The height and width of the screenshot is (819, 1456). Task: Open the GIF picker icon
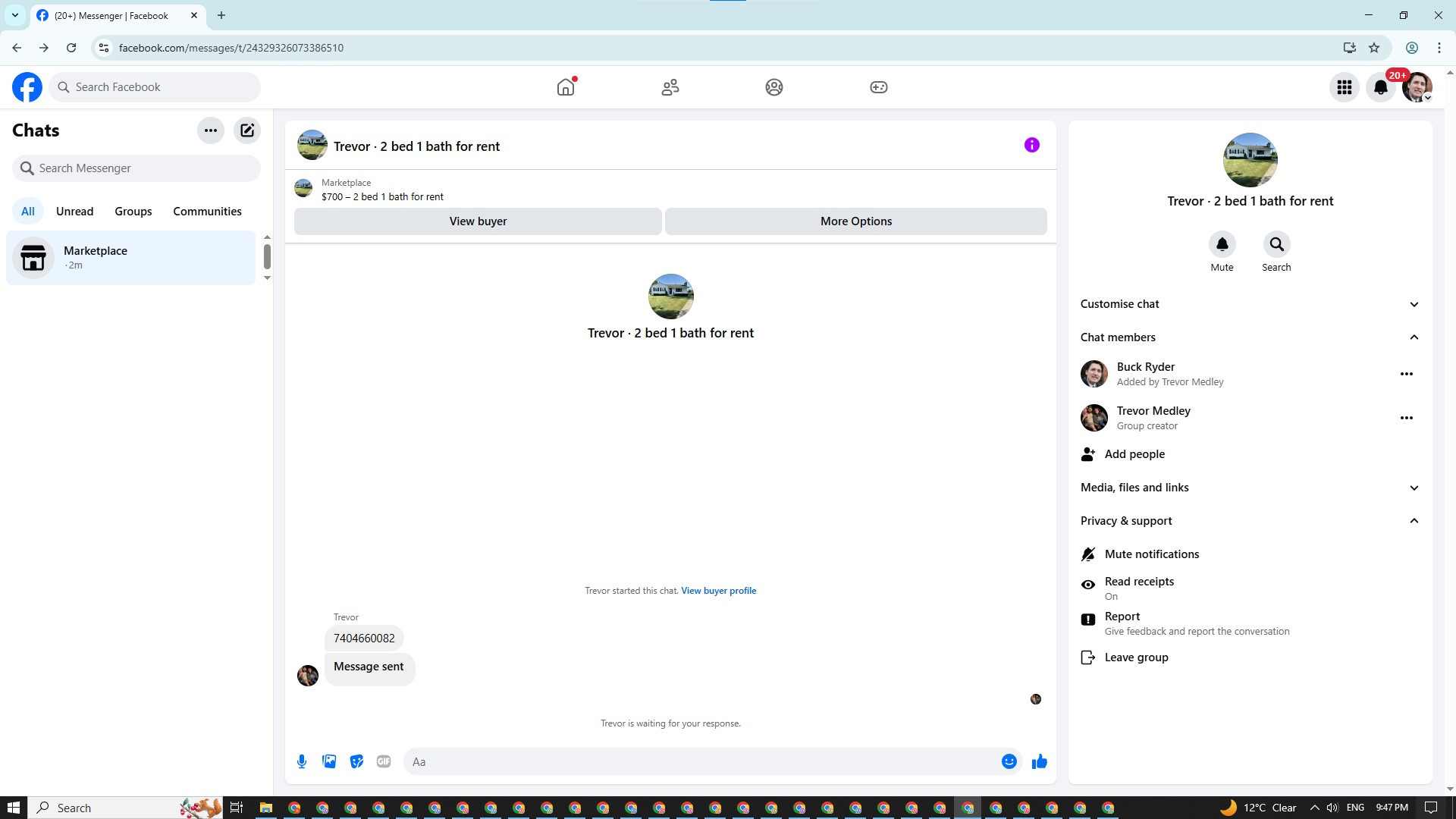(384, 761)
